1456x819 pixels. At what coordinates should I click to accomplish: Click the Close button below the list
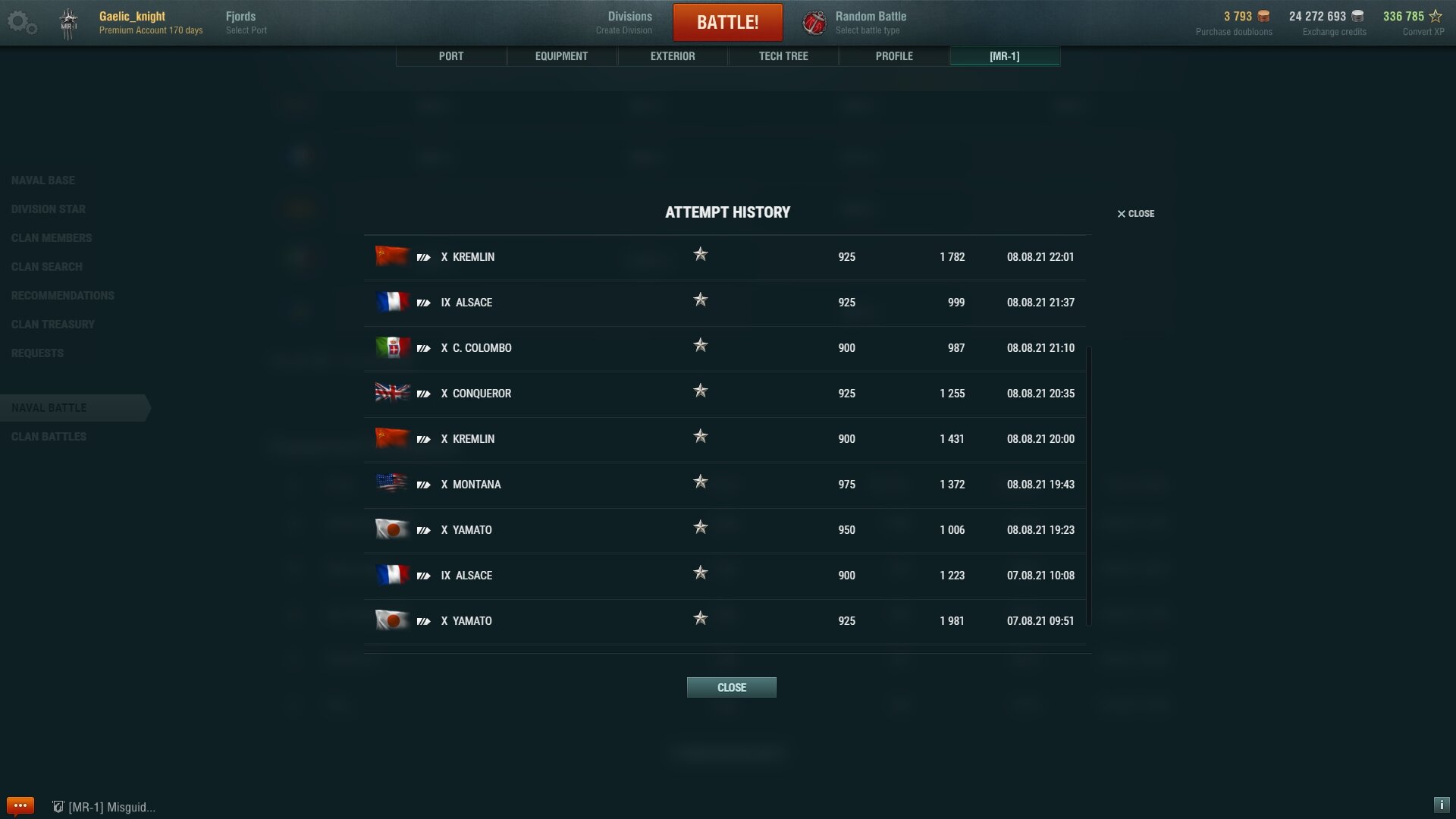732,687
